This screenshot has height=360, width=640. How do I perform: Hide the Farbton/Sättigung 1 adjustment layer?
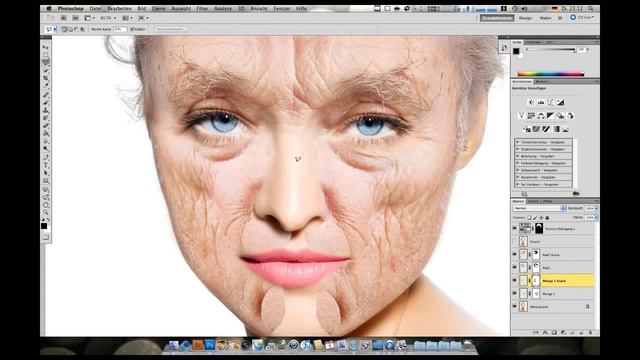point(515,229)
